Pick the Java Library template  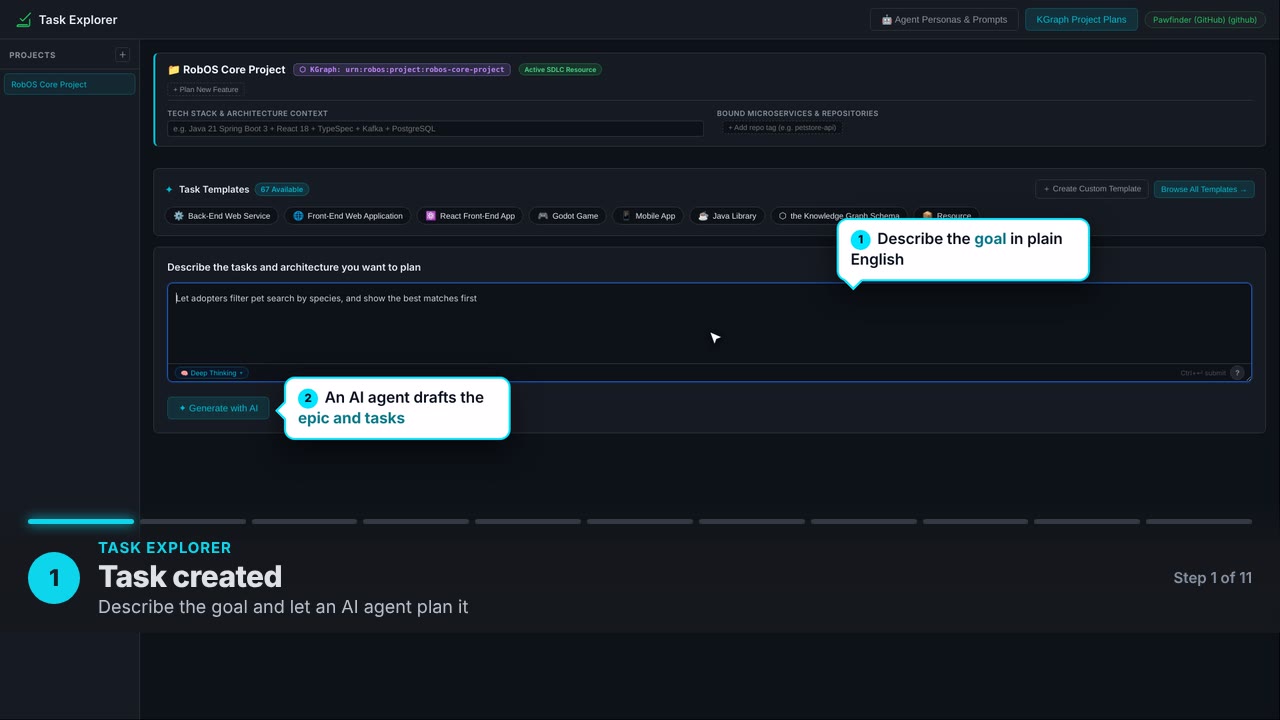tap(727, 216)
